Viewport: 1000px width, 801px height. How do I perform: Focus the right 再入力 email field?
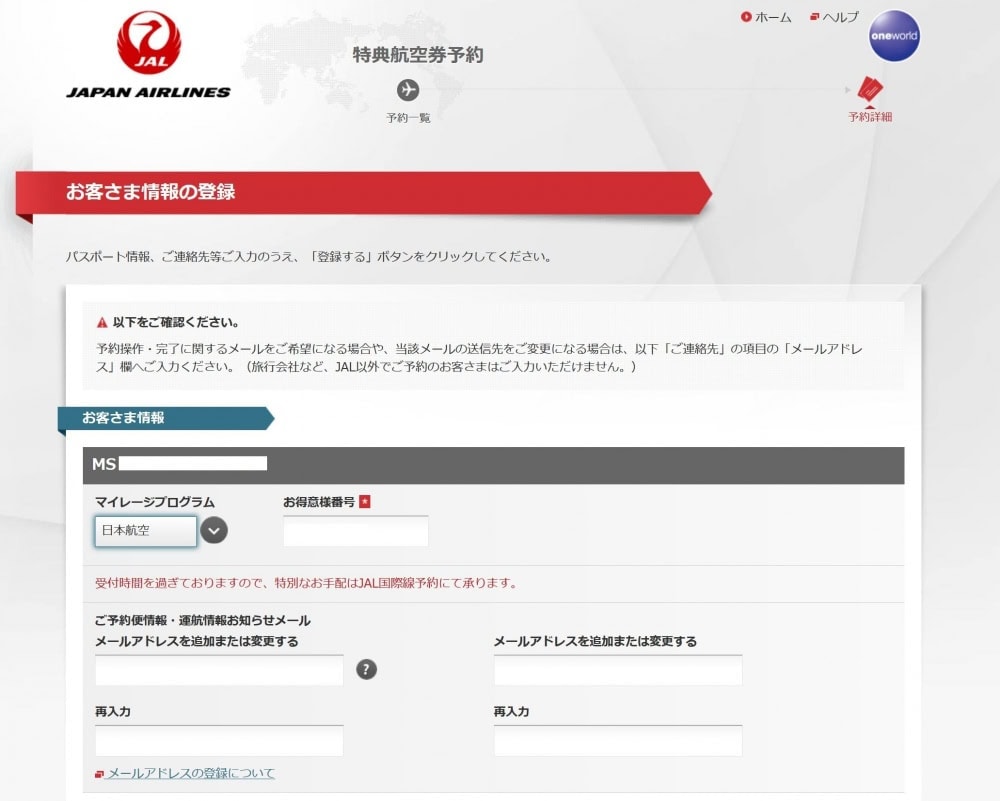pyautogui.click(x=618, y=740)
